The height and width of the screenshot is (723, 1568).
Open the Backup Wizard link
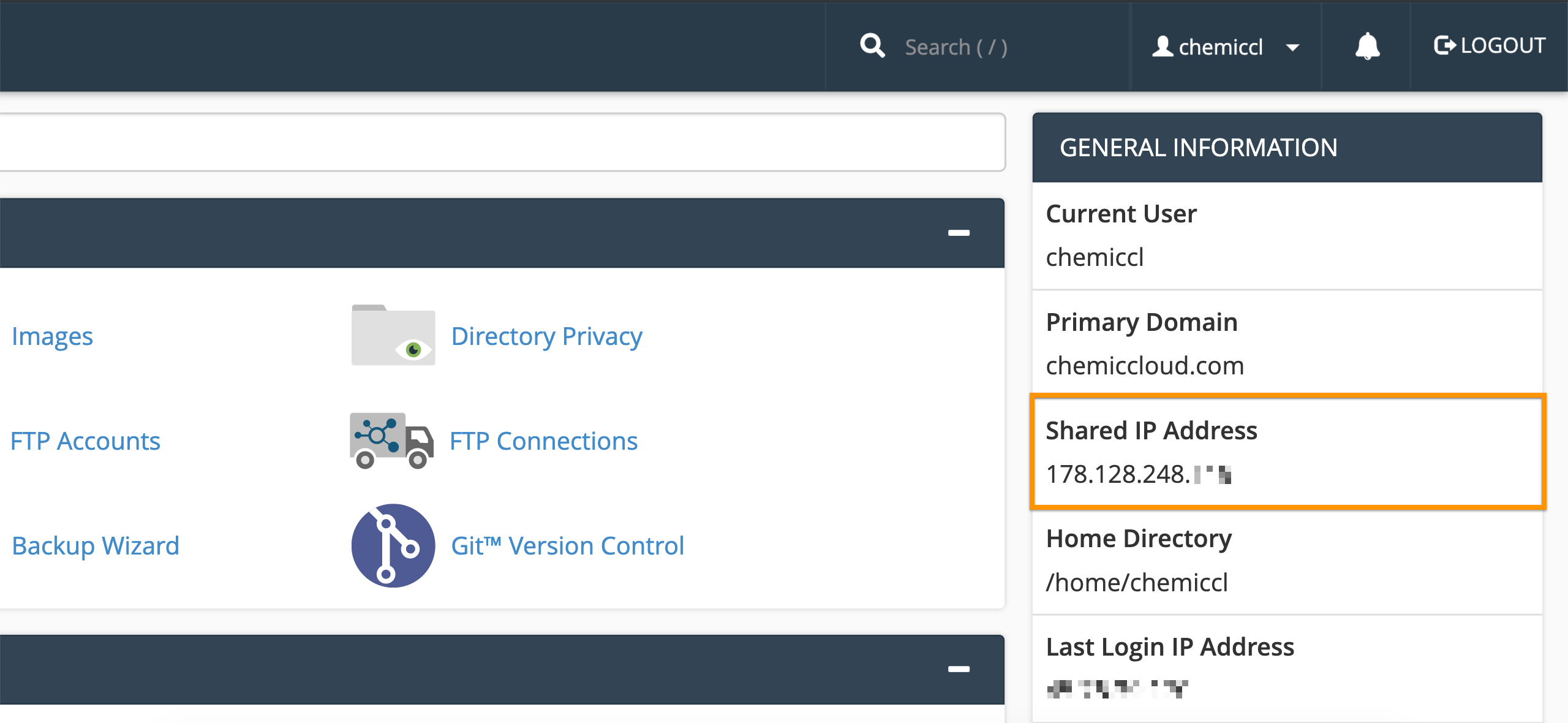[96, 546]
